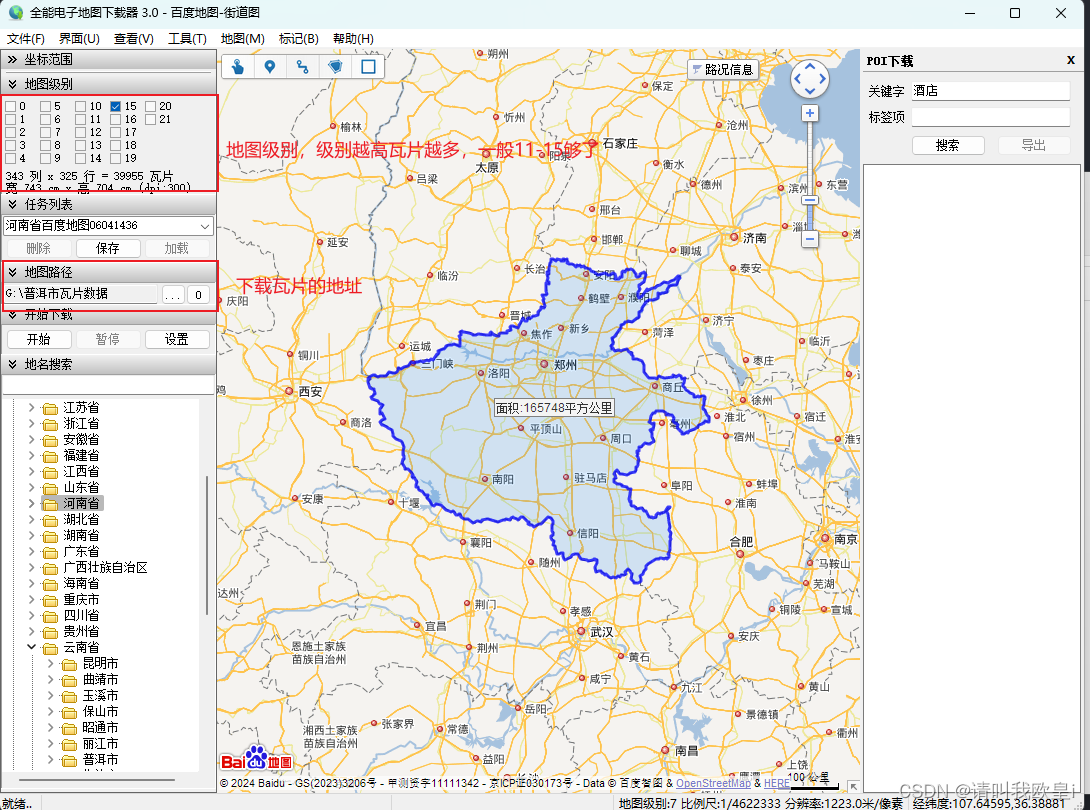
Task: Click the 西安 city marker
Action: [x=289, y=391]
